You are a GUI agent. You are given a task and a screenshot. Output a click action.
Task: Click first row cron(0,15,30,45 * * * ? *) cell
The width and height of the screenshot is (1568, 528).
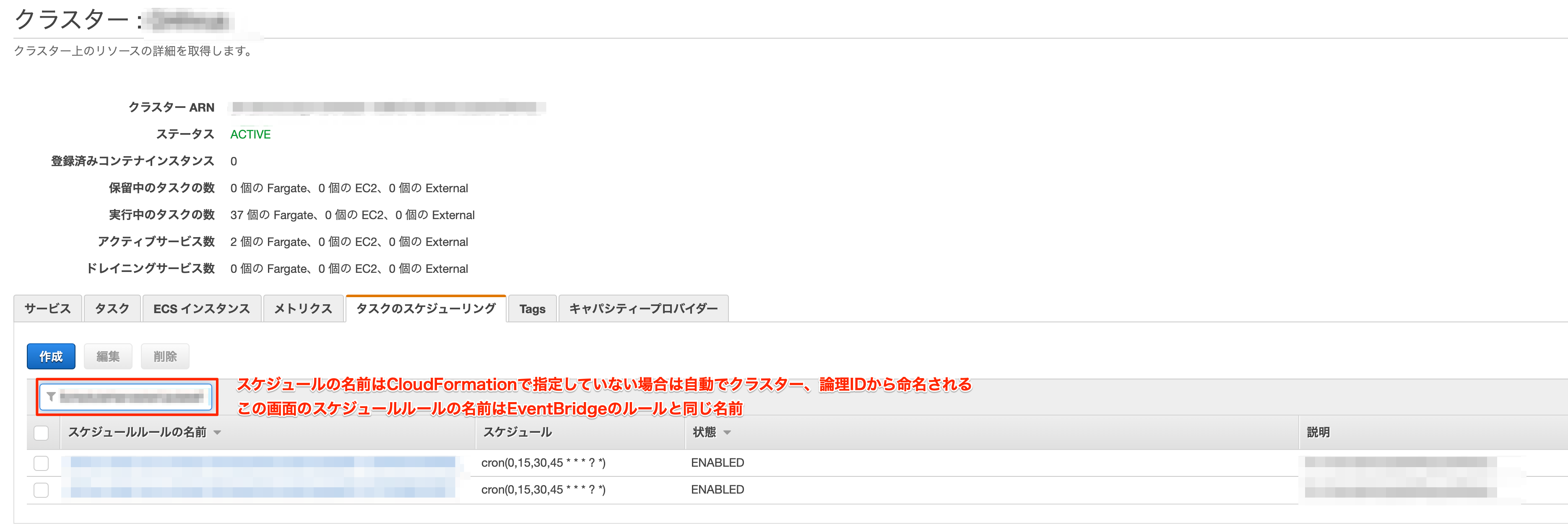click(x=543, y=463)
